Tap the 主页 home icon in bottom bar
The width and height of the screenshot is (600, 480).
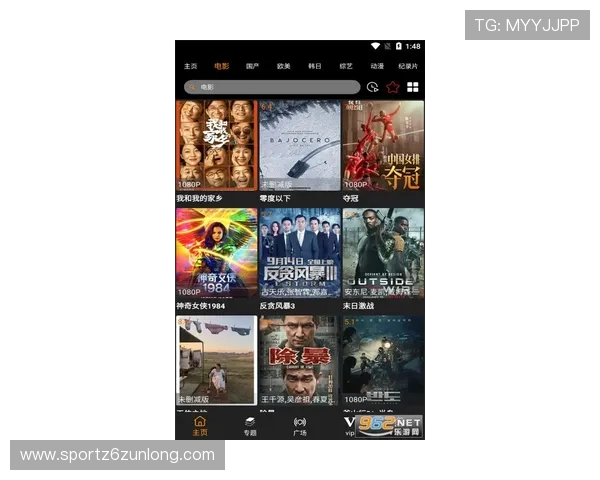(200, 425)
